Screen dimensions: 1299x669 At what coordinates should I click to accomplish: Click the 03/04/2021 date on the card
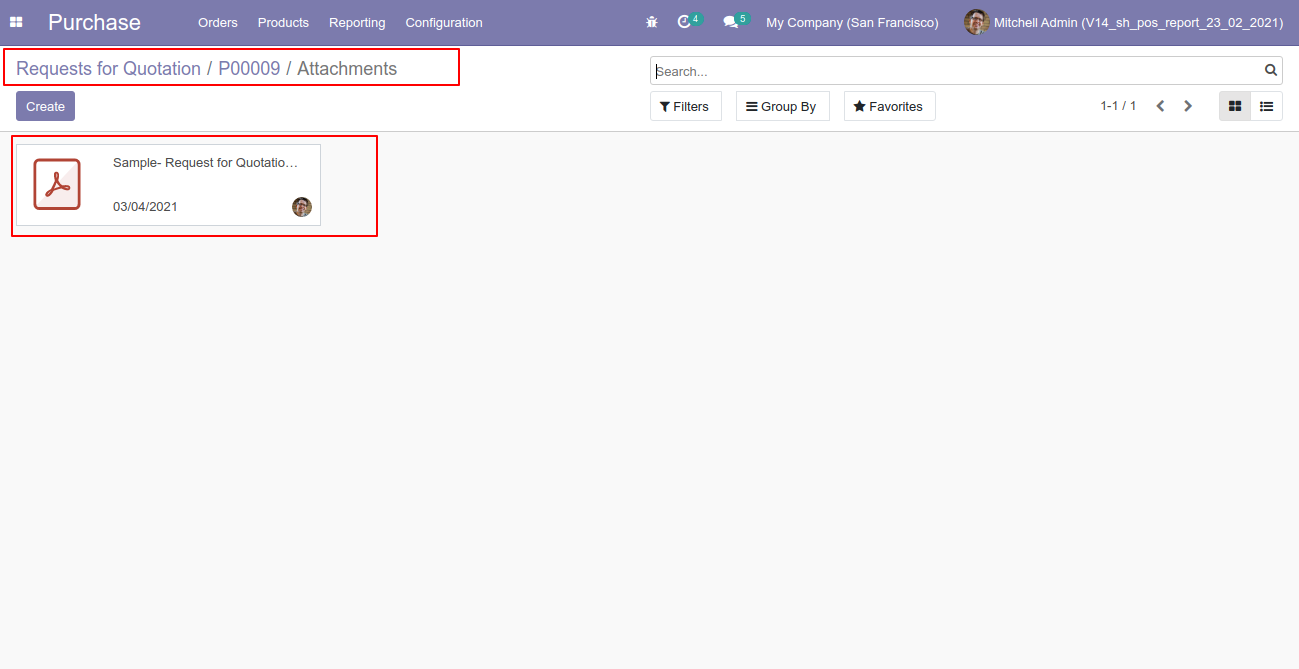[x=145, y=207]
